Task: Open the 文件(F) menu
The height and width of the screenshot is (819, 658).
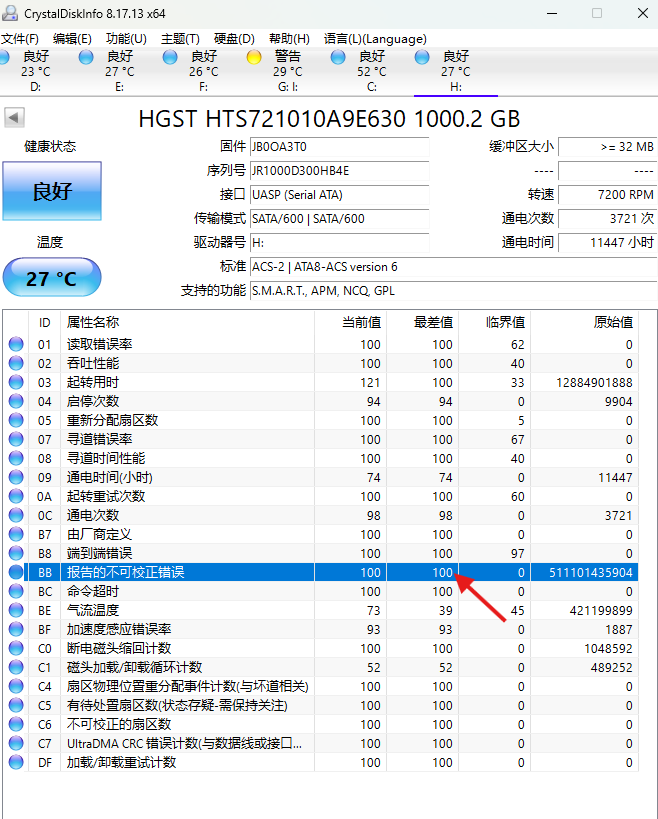Action: click(20, 39)
